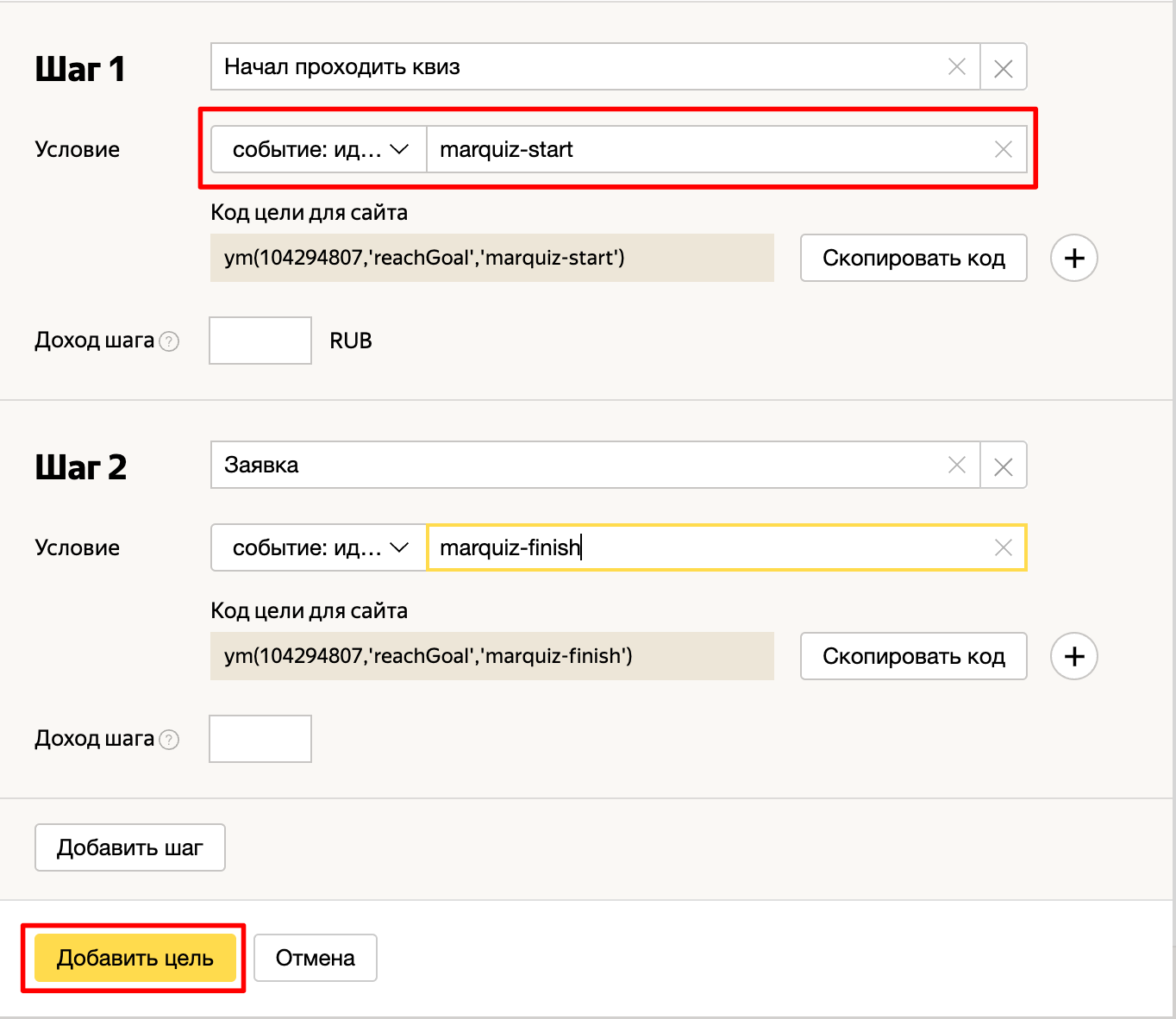Screen dimensions: 1176x1019
Task: Expand Step 1 condition type dropdown
Action: (x=319, y=150)
